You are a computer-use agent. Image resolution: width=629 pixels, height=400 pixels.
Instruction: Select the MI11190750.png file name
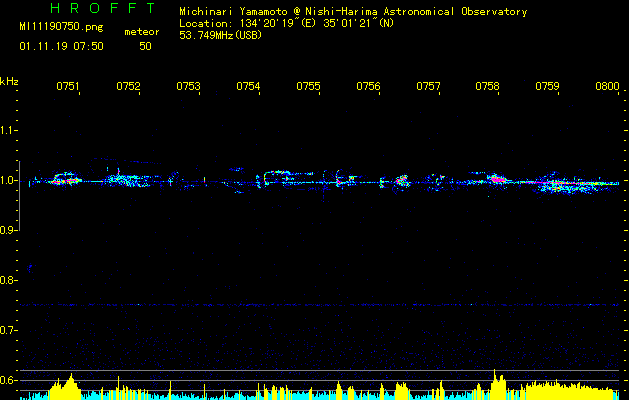[x=61, y=27]
